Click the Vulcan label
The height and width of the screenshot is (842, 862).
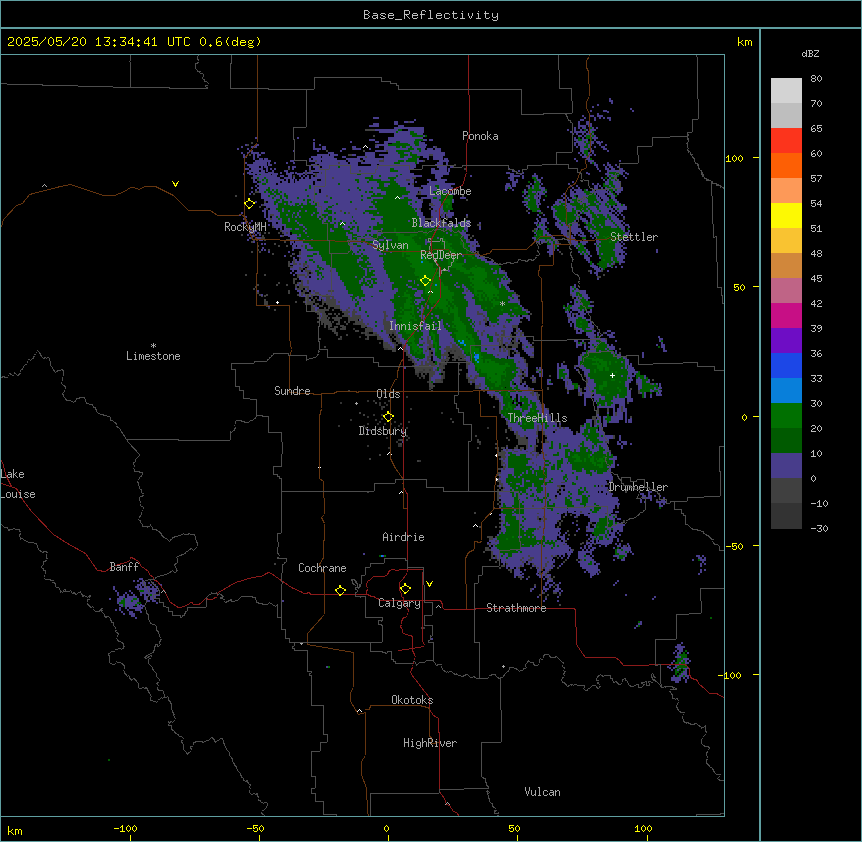(543, 792)
